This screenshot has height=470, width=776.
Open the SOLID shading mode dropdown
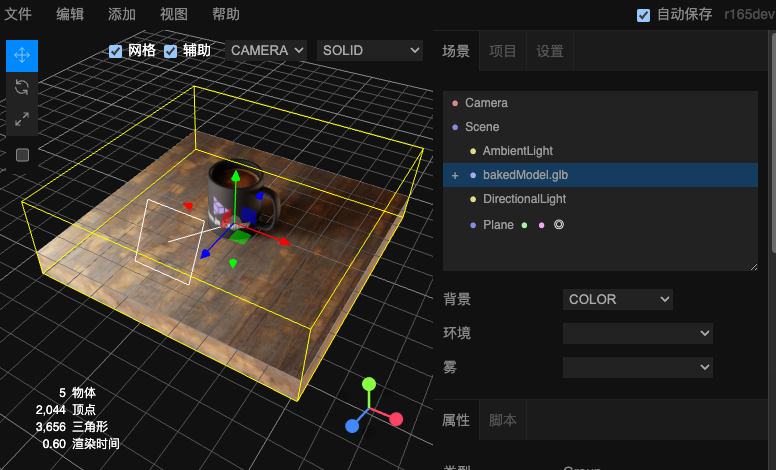coord(369,50)
